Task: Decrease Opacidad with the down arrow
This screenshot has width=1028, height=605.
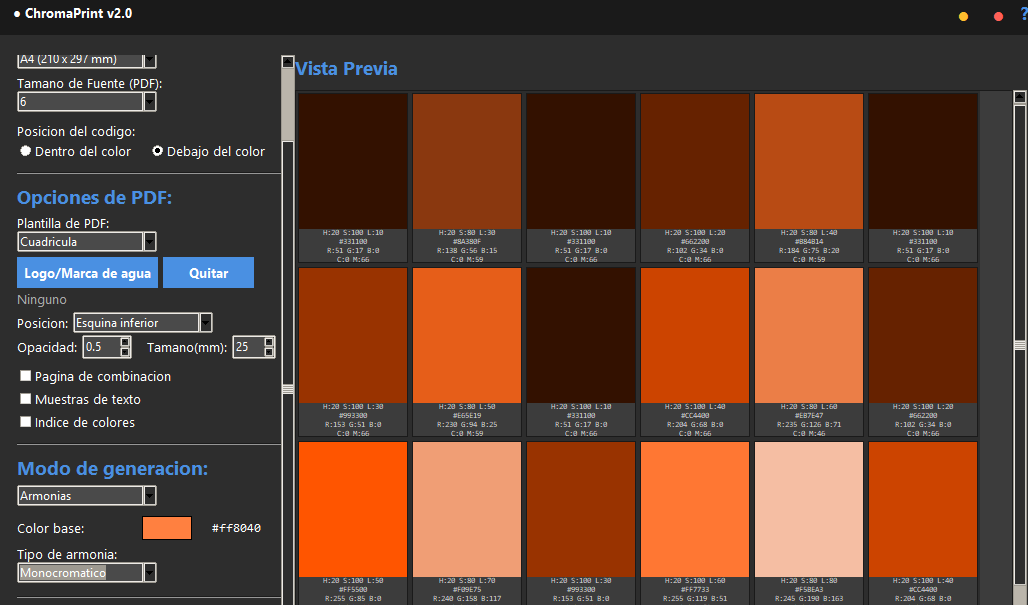Action: (x=125, y=352)
